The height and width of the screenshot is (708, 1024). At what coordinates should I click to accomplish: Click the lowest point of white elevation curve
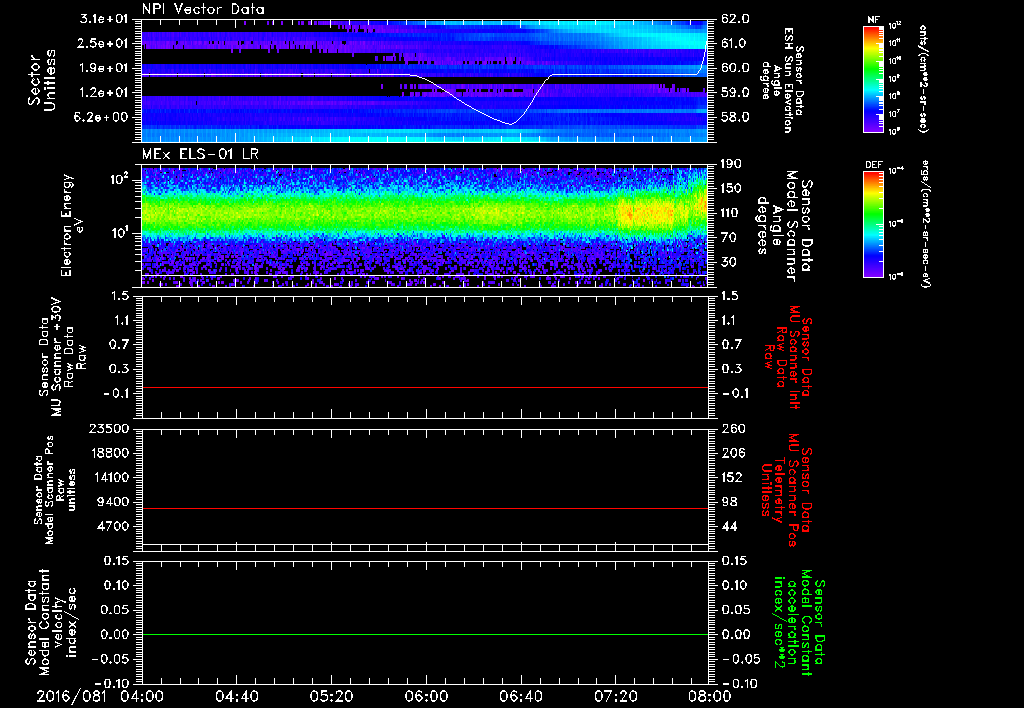coord(510,124)
